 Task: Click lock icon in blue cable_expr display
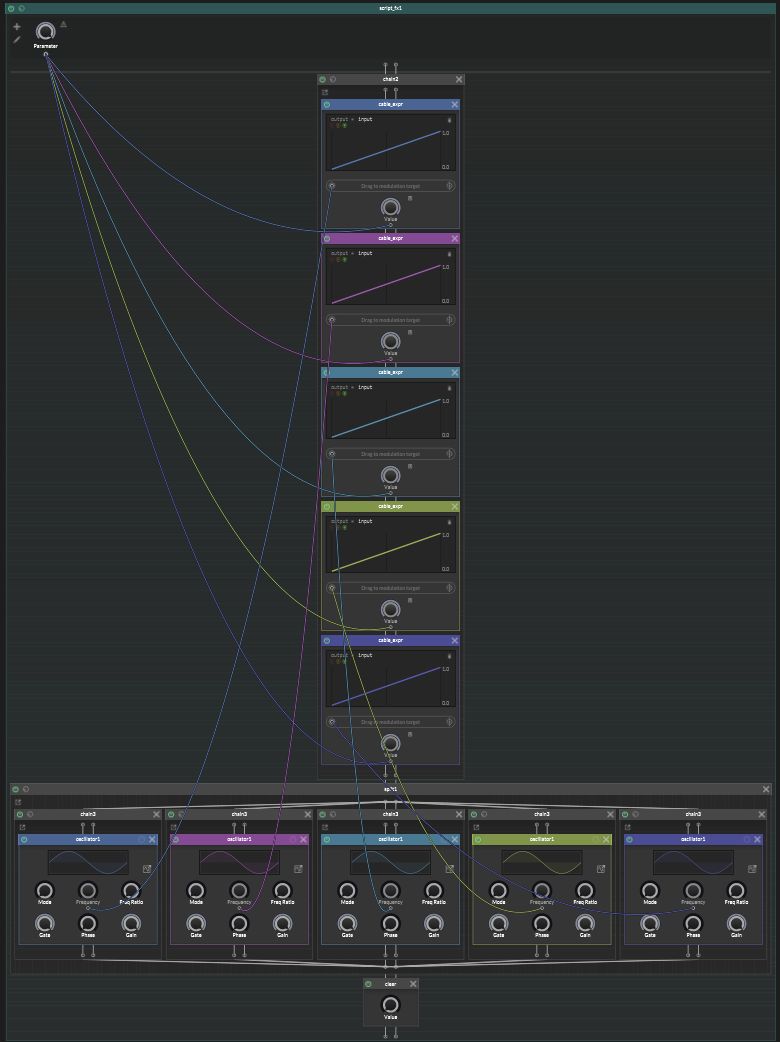[449, 120]
